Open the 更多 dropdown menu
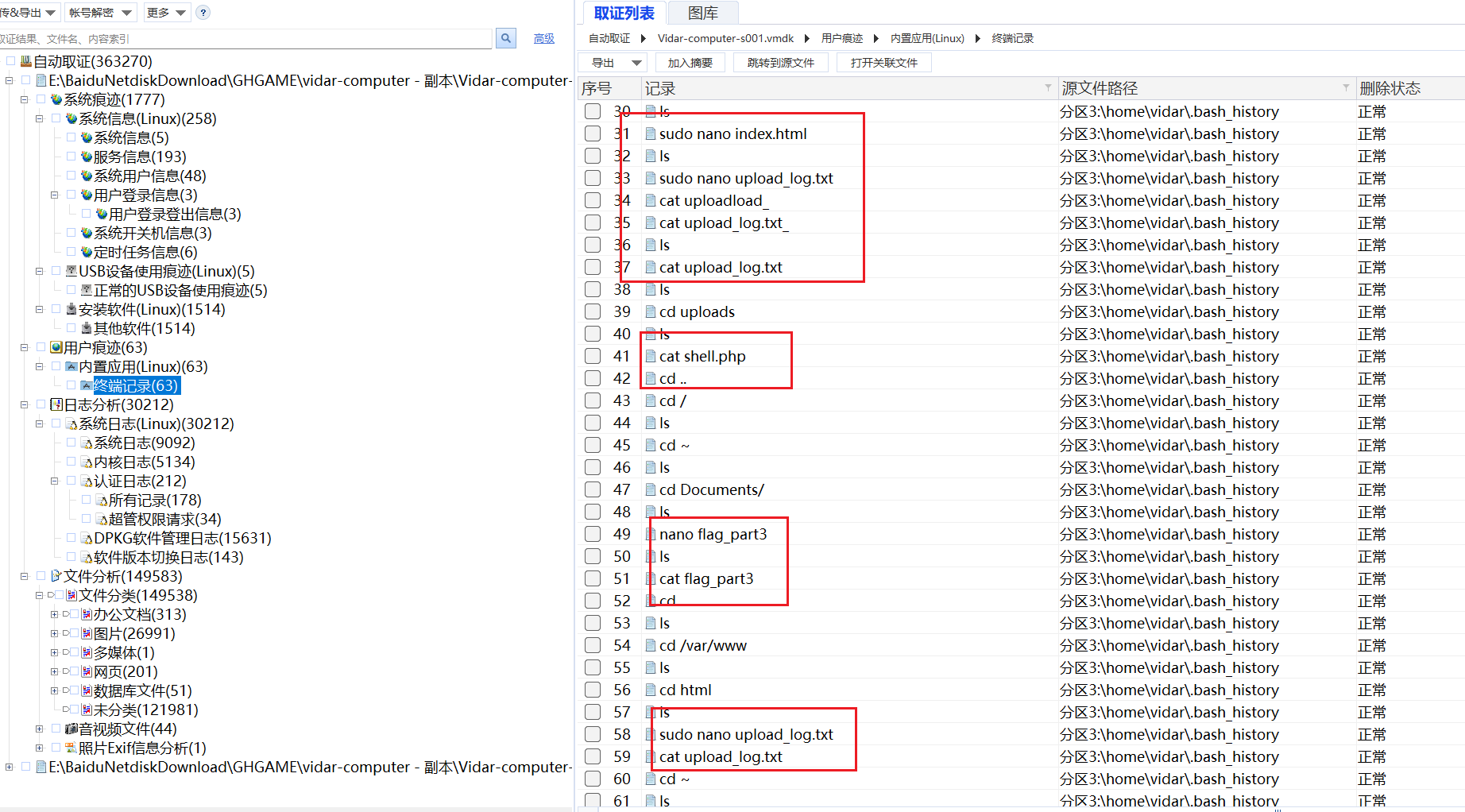1465x812 pixels. tap(166, 13)
